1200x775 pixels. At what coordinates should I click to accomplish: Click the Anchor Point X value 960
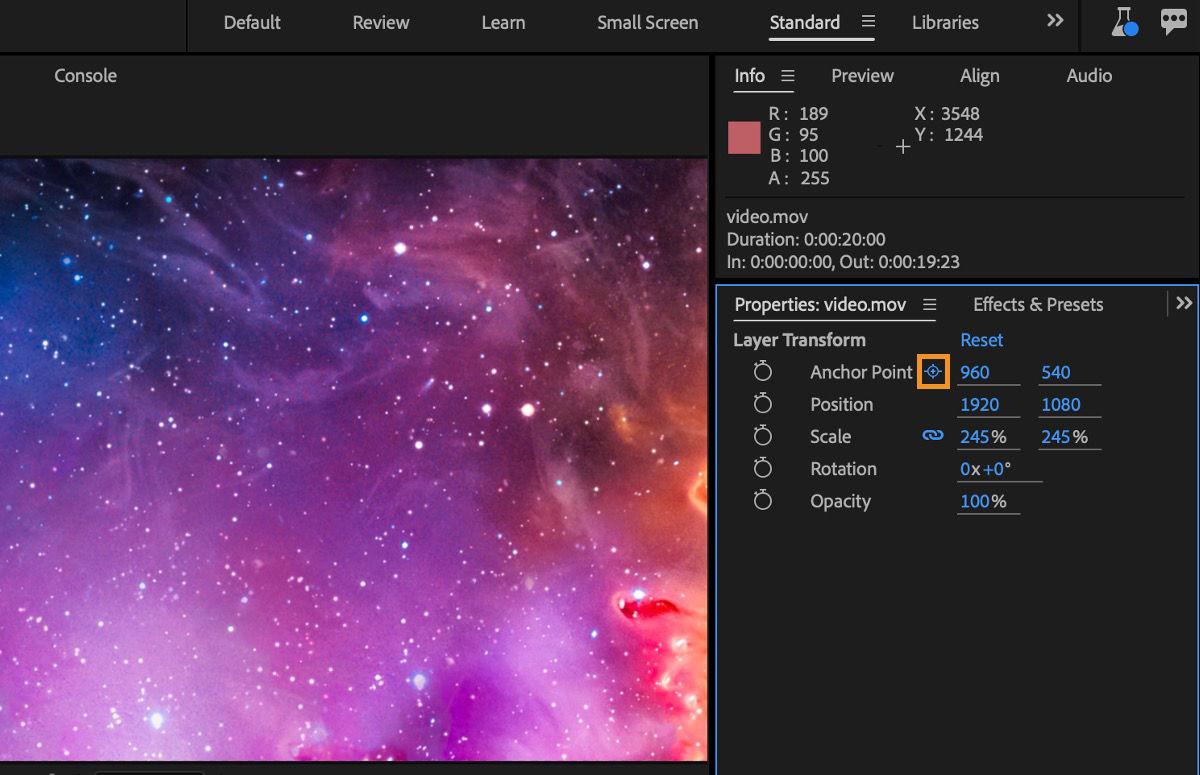coord(974,372)
